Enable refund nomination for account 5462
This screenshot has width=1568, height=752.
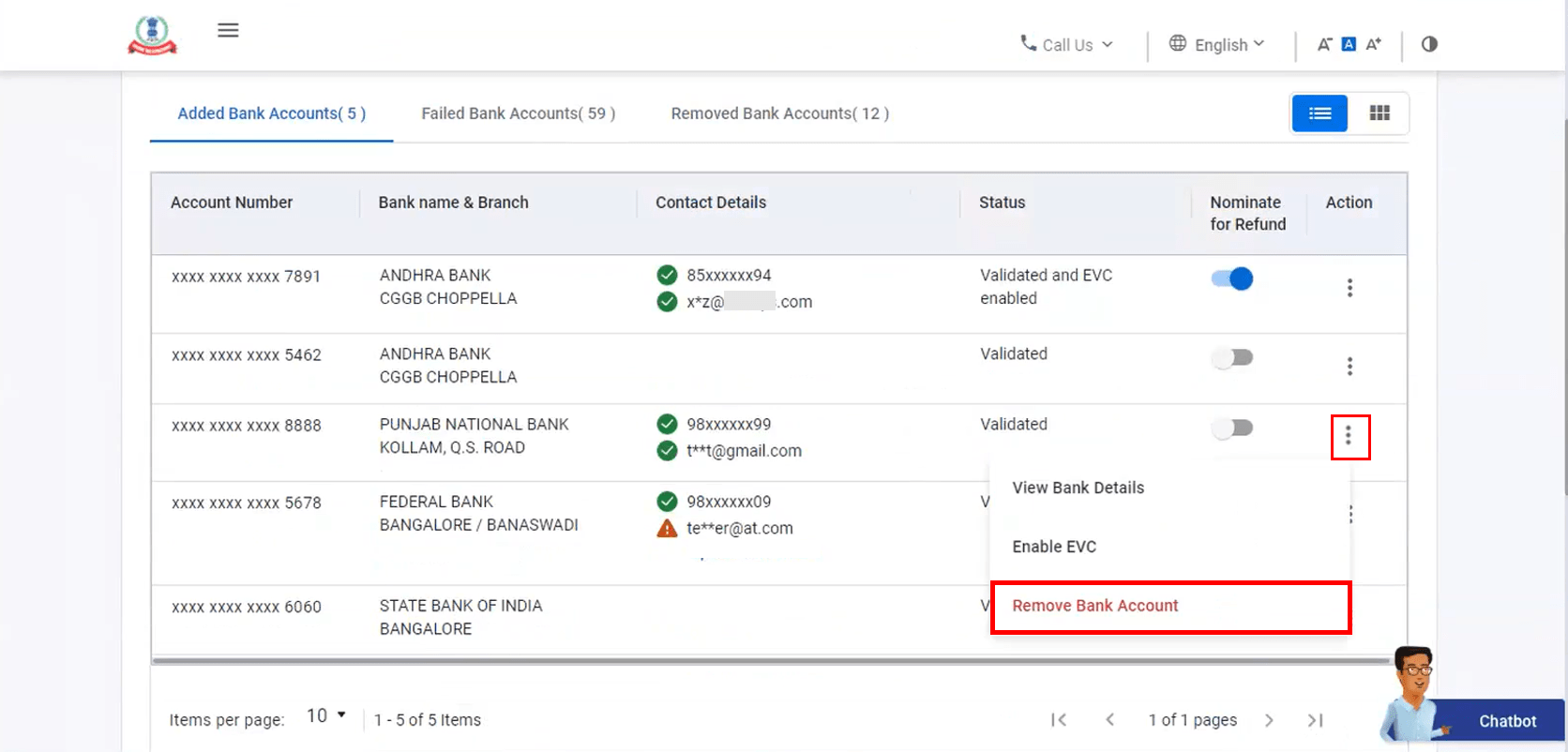tap(1232, 358)
